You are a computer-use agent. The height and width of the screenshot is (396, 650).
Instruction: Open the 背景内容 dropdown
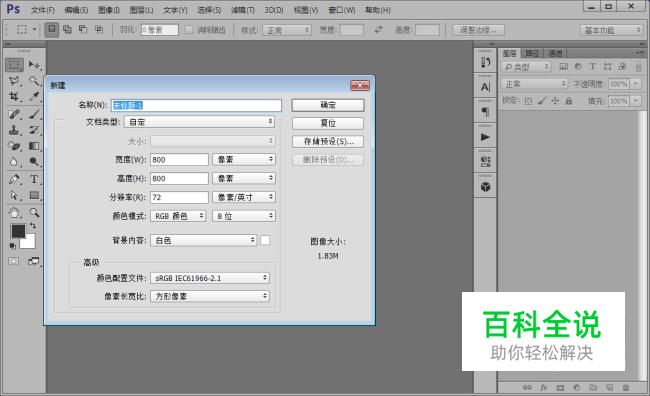click(204, 240)
